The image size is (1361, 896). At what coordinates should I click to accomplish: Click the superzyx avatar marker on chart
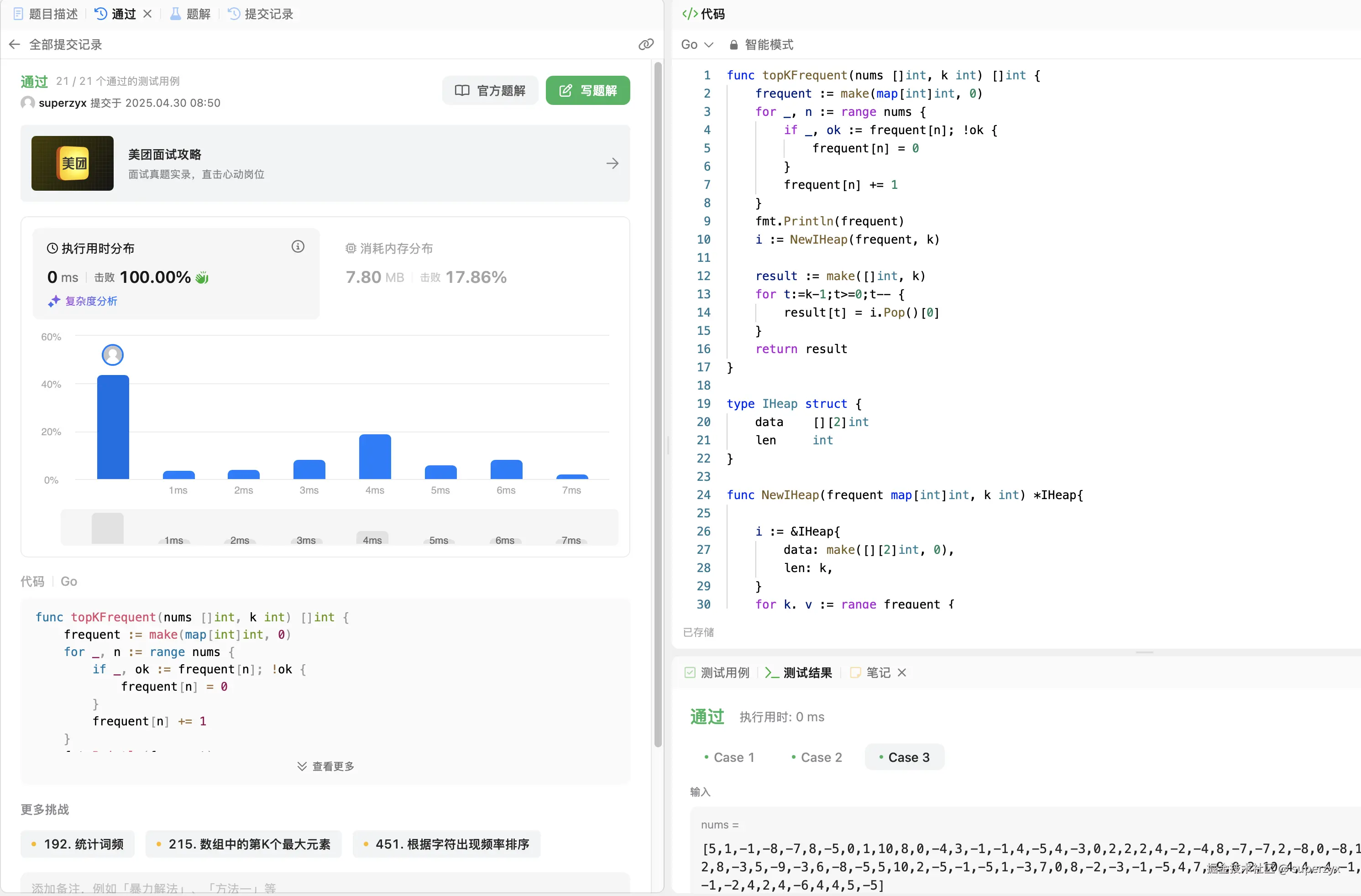(113, 355)
